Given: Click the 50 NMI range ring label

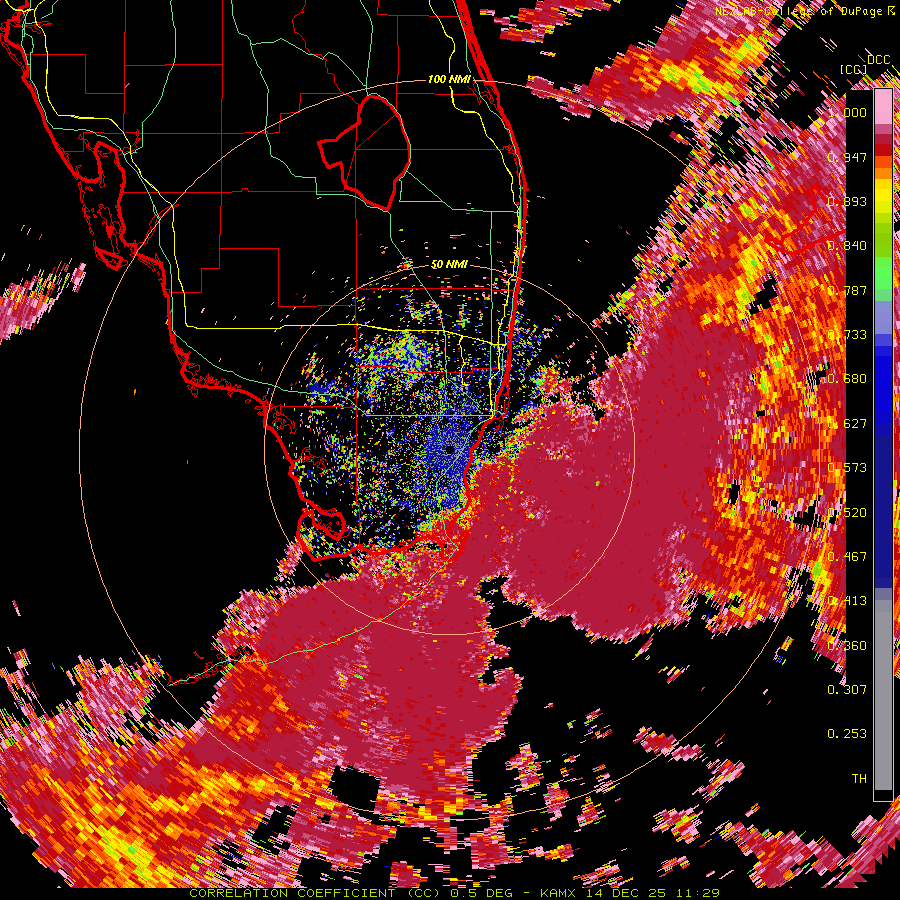Looking at the screenshot, I should pyautogui.click(x=449, y=264).
